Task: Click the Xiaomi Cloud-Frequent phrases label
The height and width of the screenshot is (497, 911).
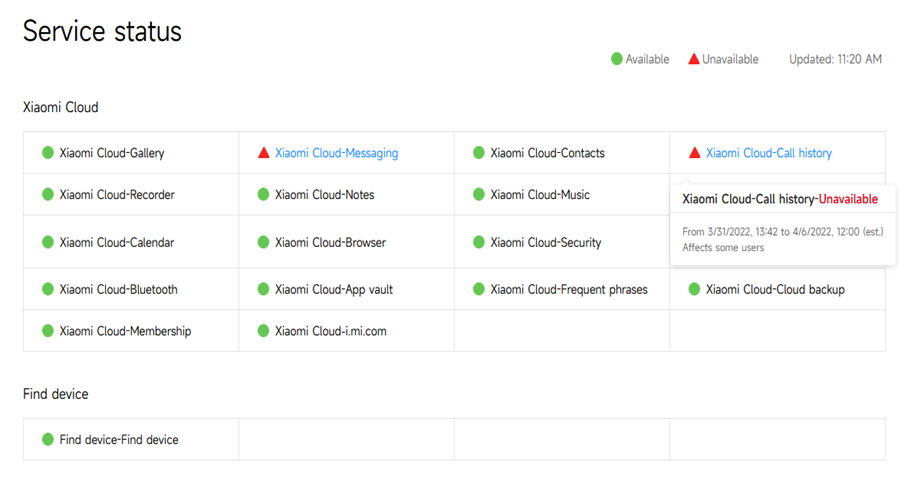Action: [x=568, y=289]
